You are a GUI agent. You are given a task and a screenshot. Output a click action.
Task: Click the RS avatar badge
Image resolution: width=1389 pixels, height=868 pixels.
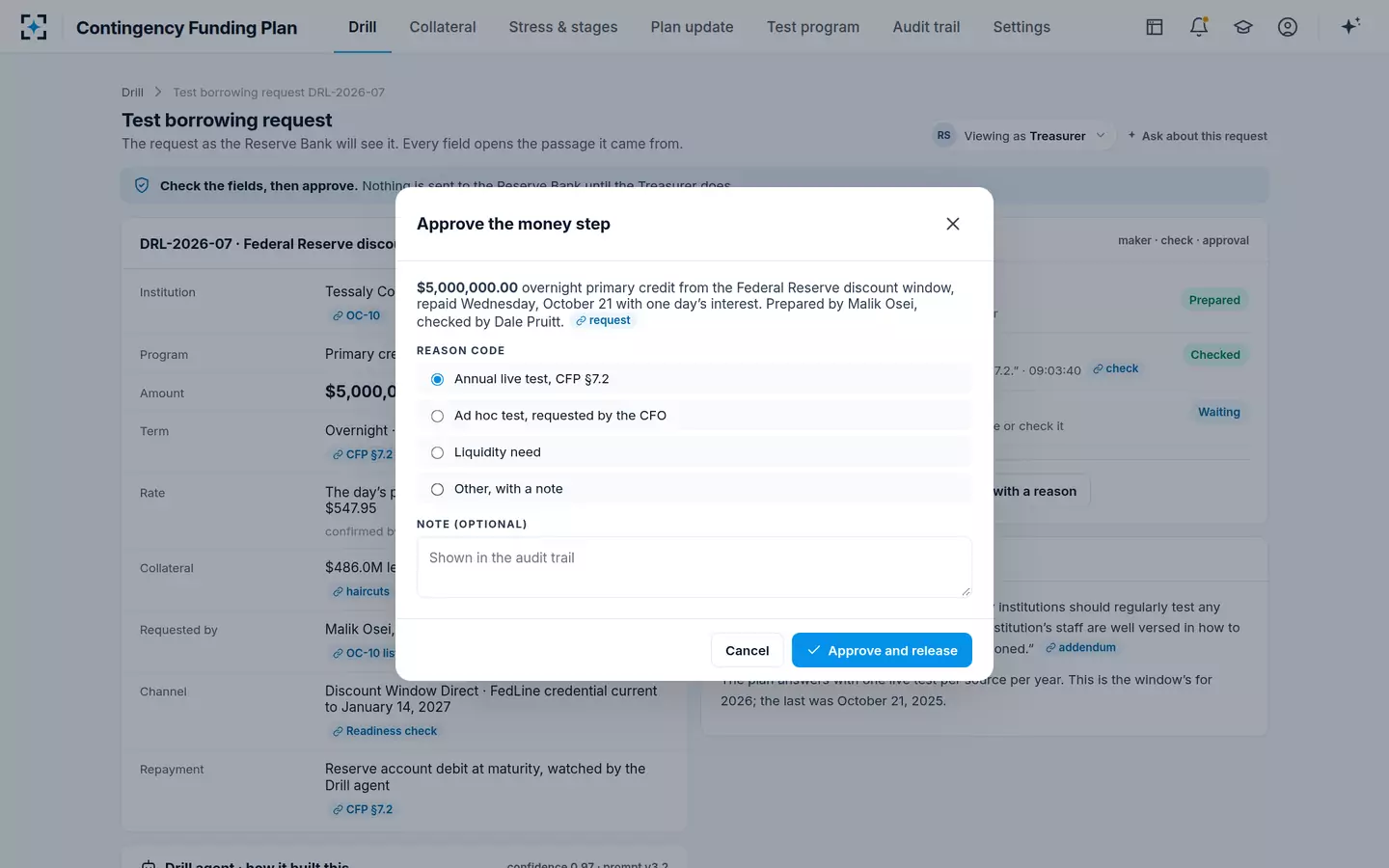click(943, 136)
